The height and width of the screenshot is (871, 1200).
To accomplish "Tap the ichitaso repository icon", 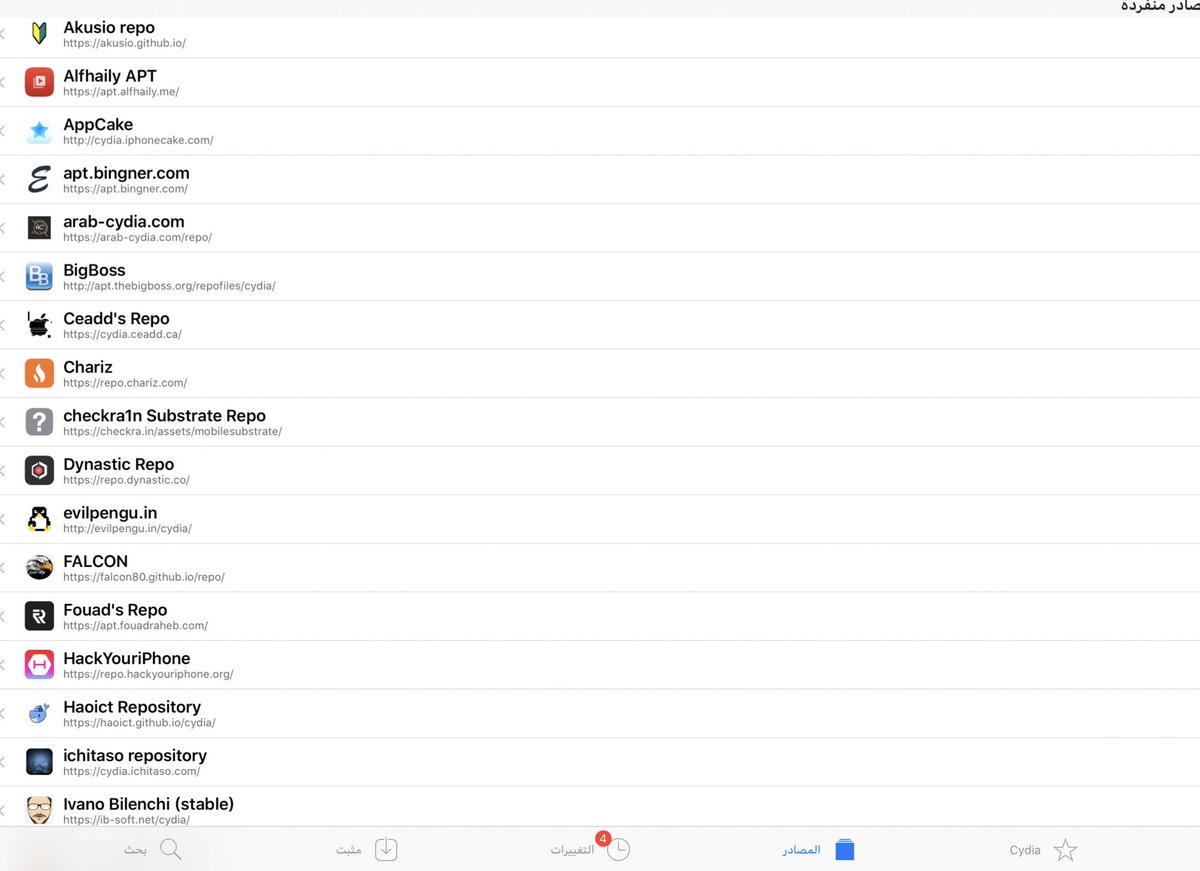I will click(39, 761).
